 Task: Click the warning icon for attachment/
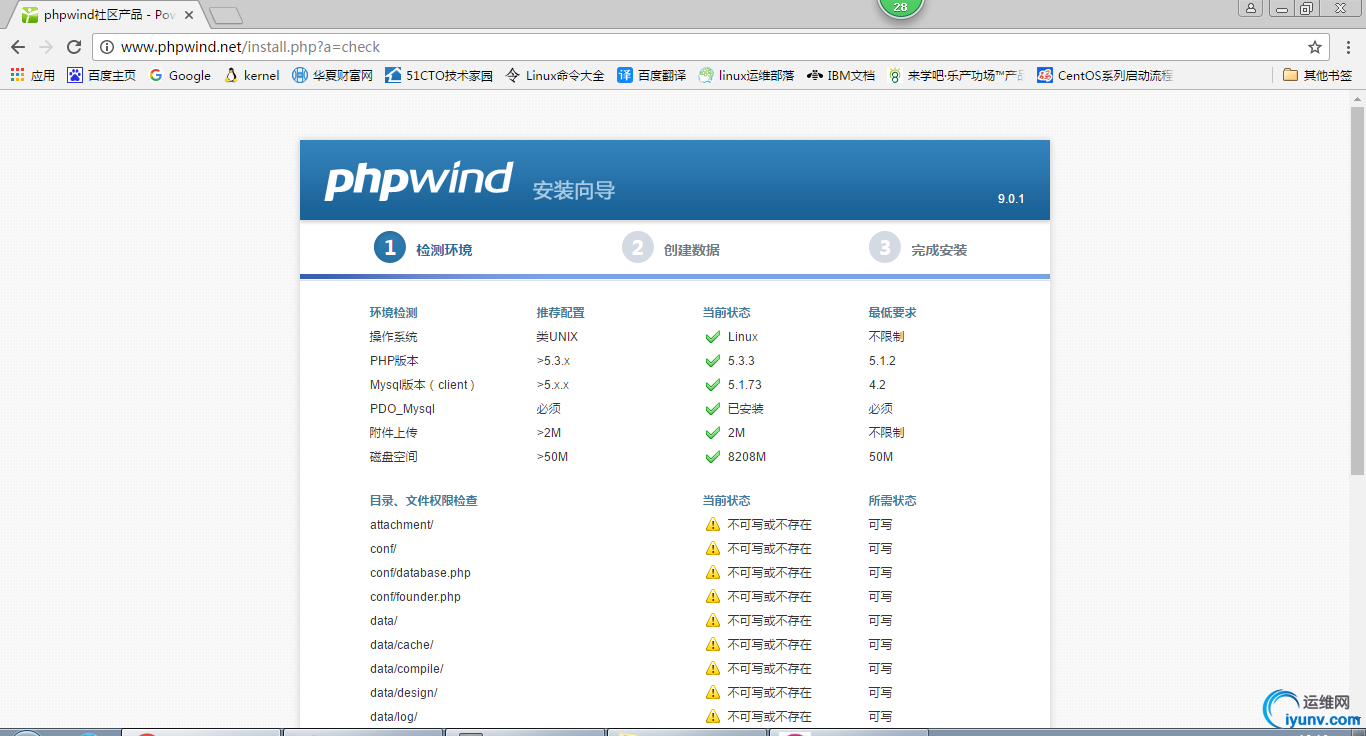[x=713, y=524]
